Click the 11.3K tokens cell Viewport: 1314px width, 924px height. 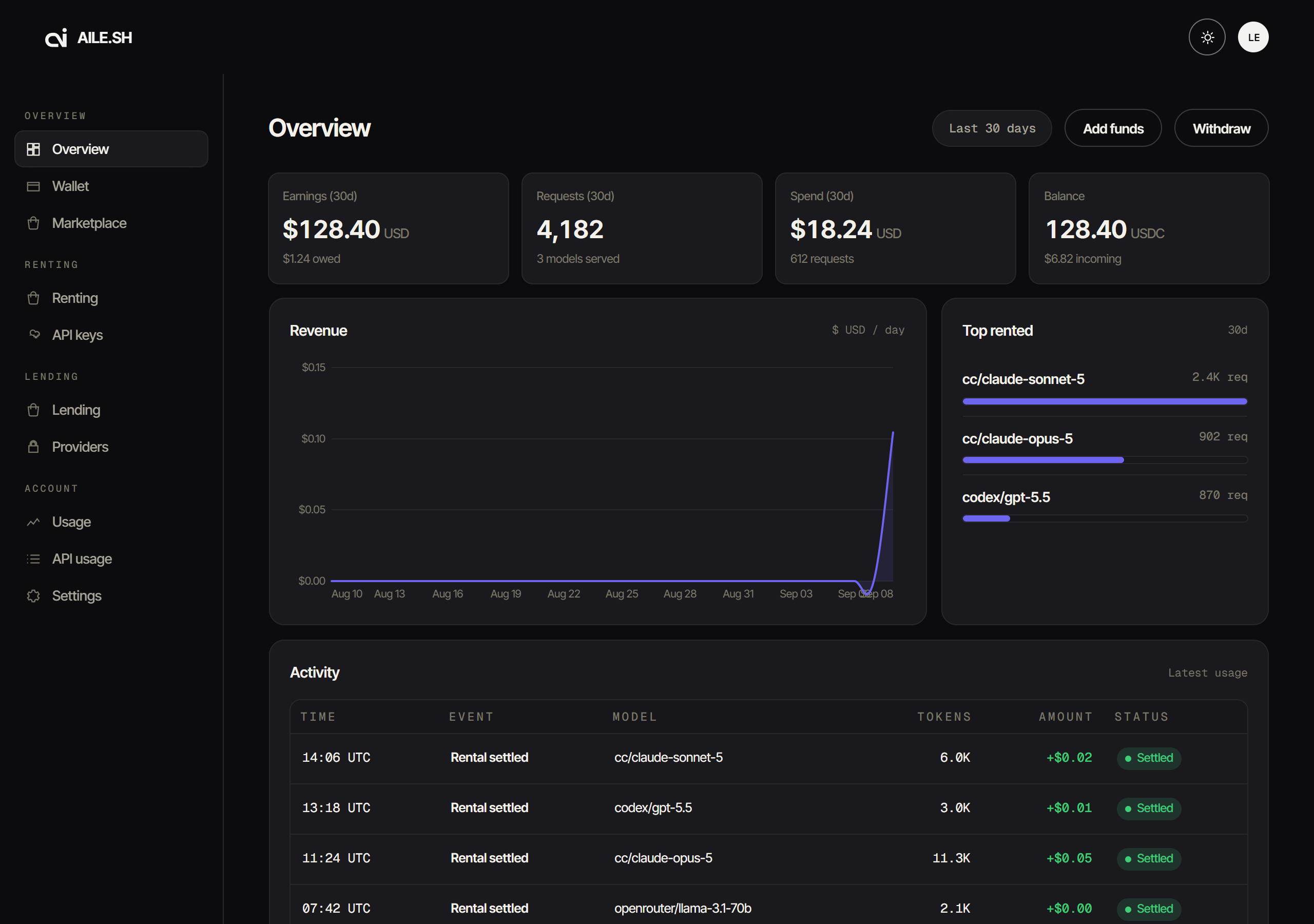click(951, 858)
